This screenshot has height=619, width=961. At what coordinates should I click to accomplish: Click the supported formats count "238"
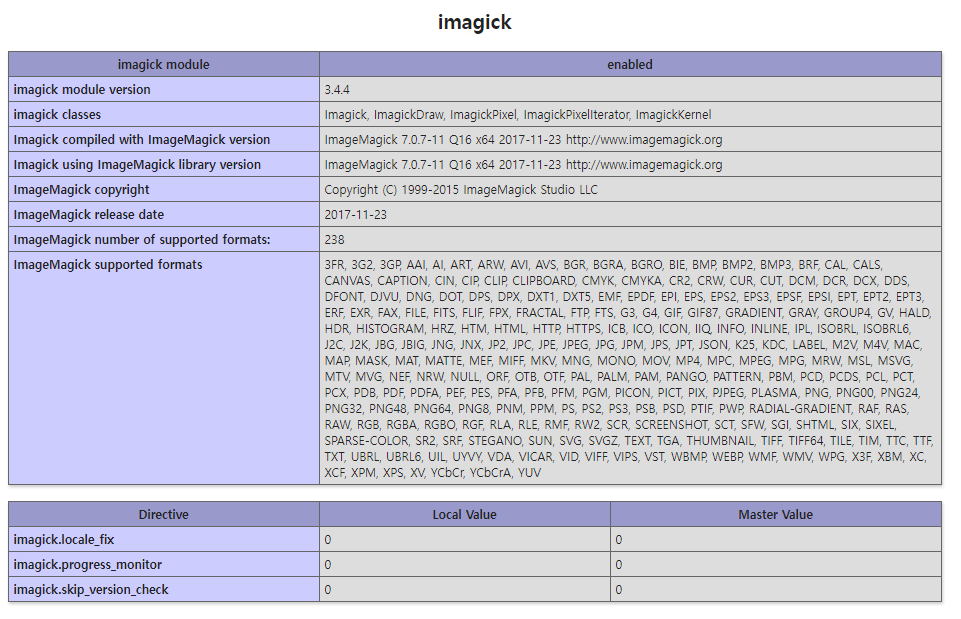click(335, 240)
